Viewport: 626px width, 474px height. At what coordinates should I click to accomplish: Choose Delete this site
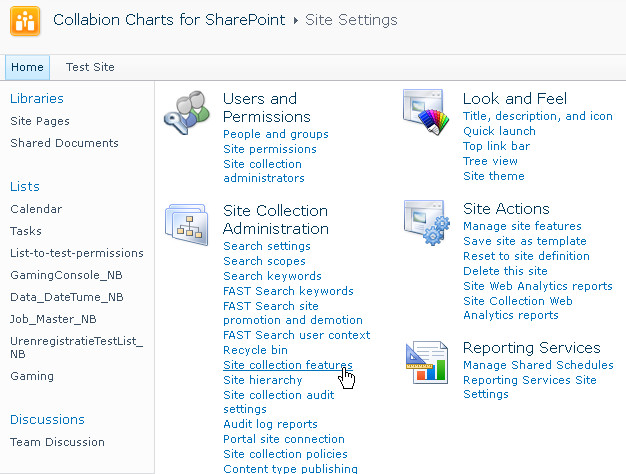coord(505,271)
